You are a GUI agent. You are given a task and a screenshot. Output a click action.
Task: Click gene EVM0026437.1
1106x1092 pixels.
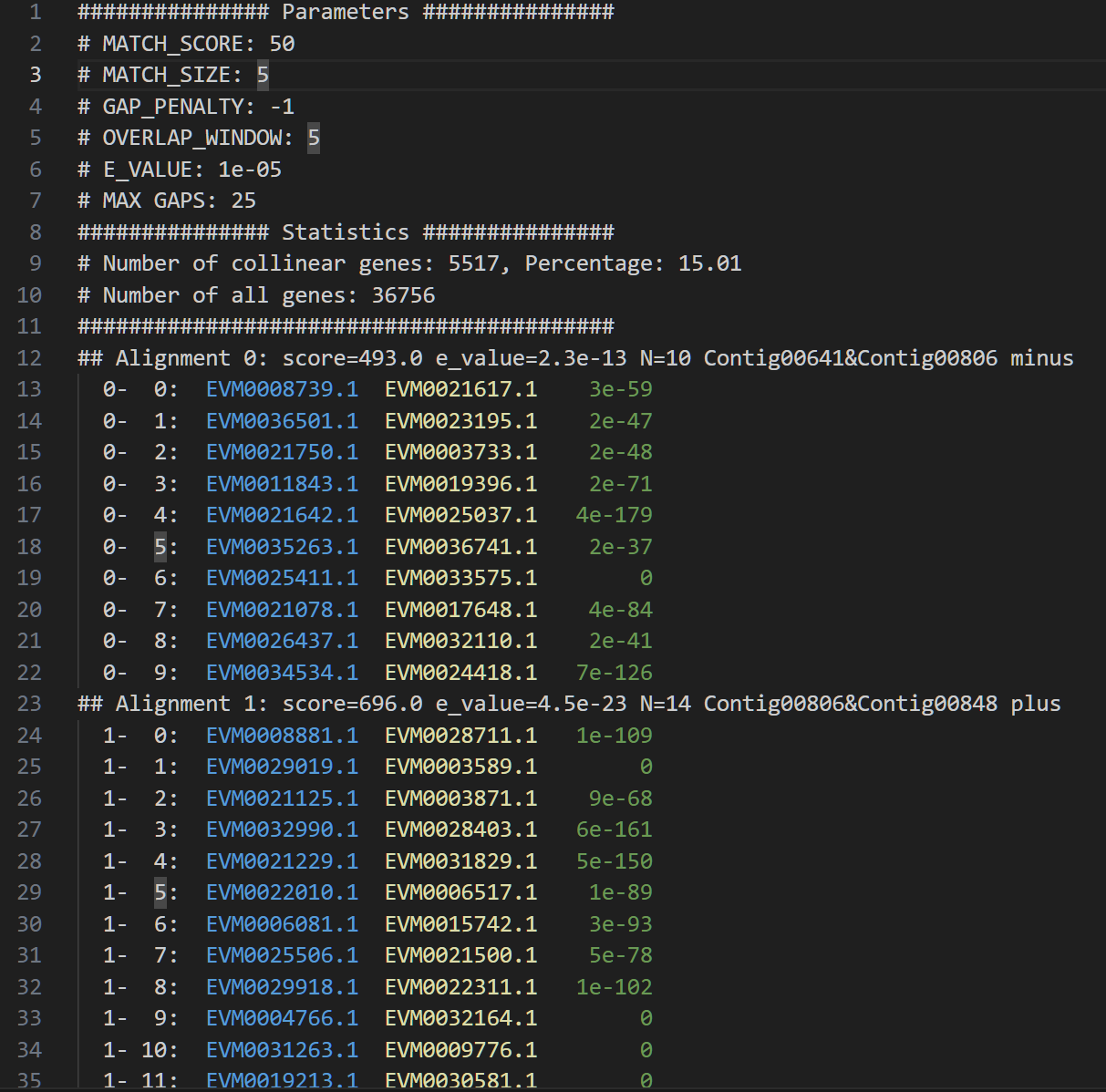point(282,641)
